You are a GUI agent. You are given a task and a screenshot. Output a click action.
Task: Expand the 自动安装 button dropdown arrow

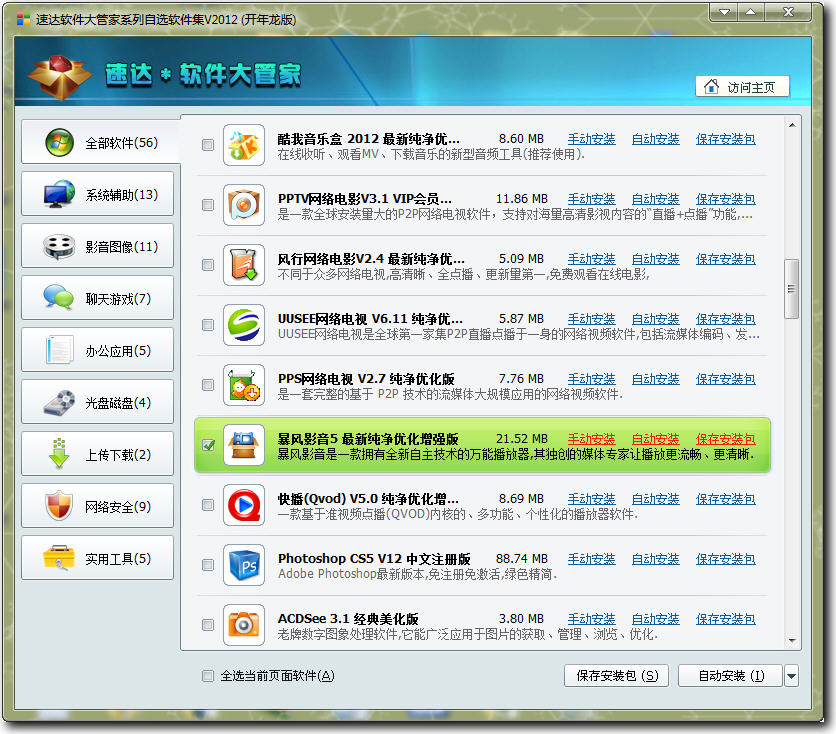click(792, 676)
